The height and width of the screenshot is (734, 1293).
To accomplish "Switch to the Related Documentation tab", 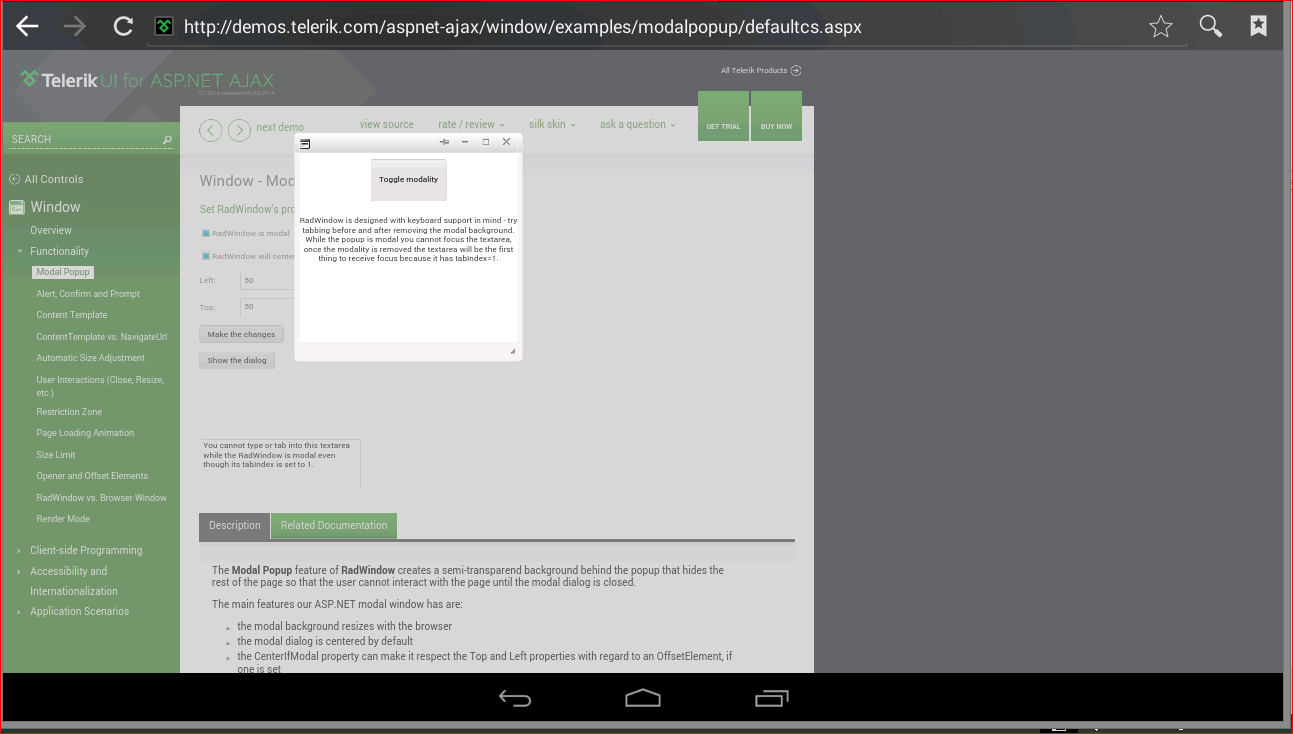I will 334,526.
